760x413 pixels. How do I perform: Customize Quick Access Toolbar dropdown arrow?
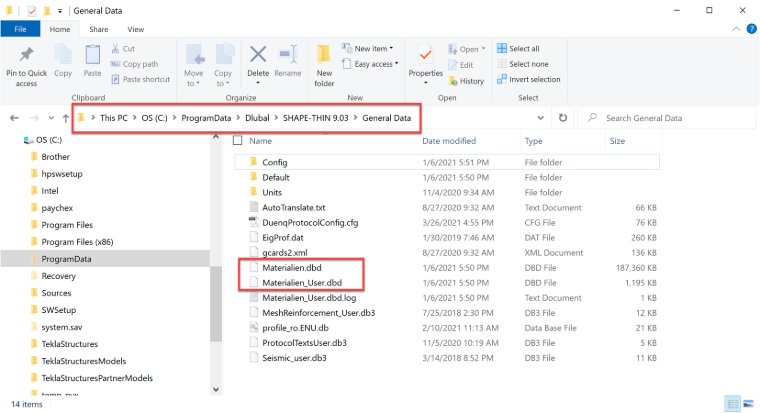pos(60,11)
